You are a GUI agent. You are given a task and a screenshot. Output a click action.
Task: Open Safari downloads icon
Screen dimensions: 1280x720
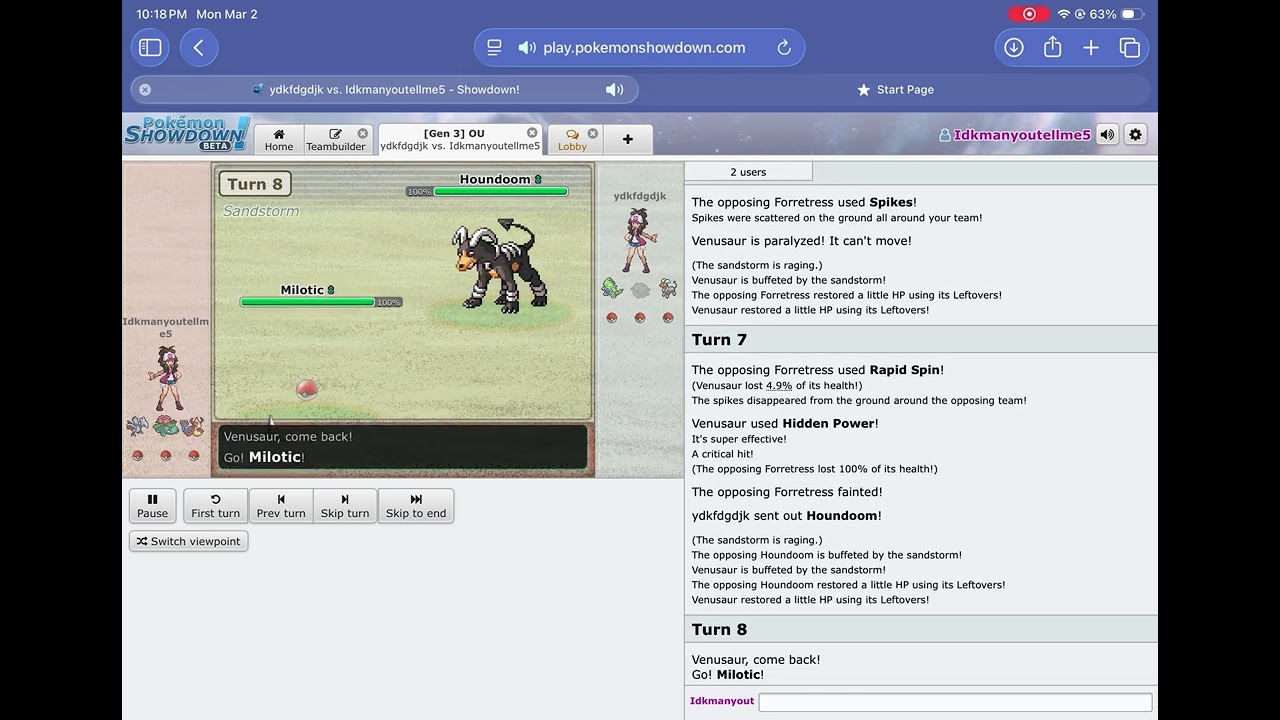pyautogui.click(x=1014, y=47)
